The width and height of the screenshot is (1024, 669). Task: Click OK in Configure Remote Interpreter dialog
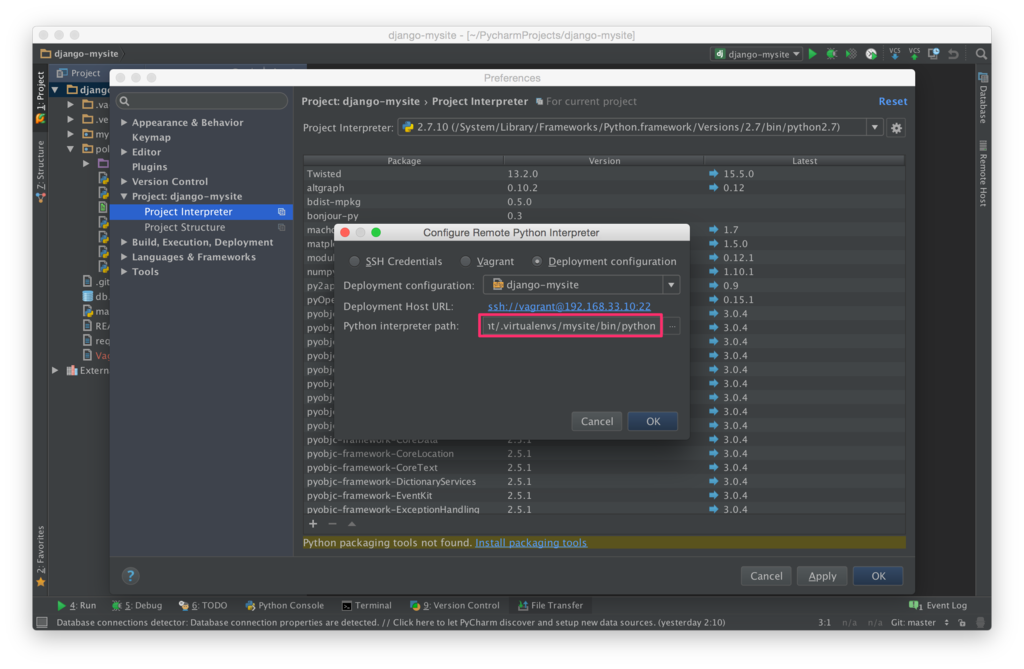click(x=653, y=421)
